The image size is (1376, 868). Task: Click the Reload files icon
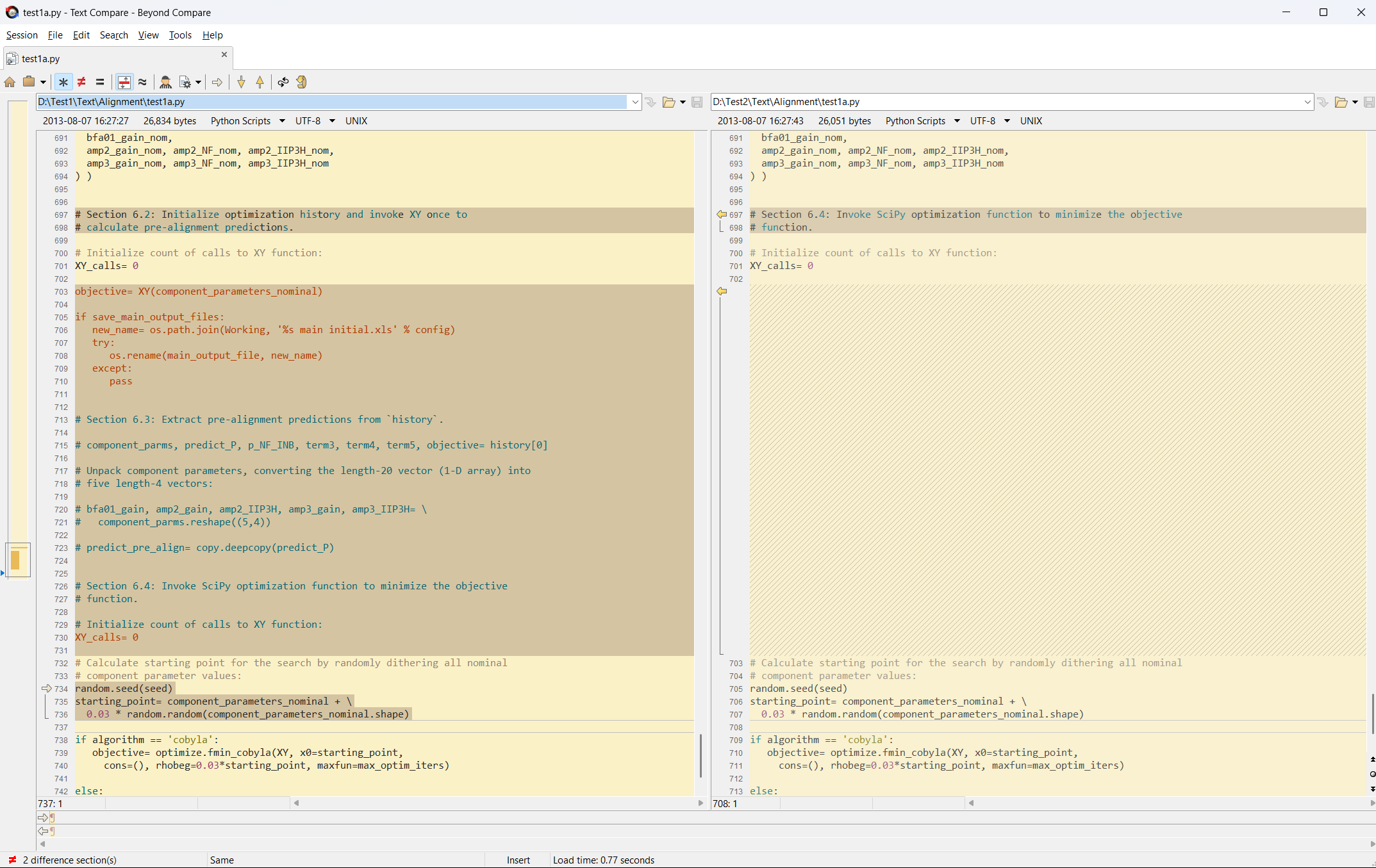(x=302, y=82)
